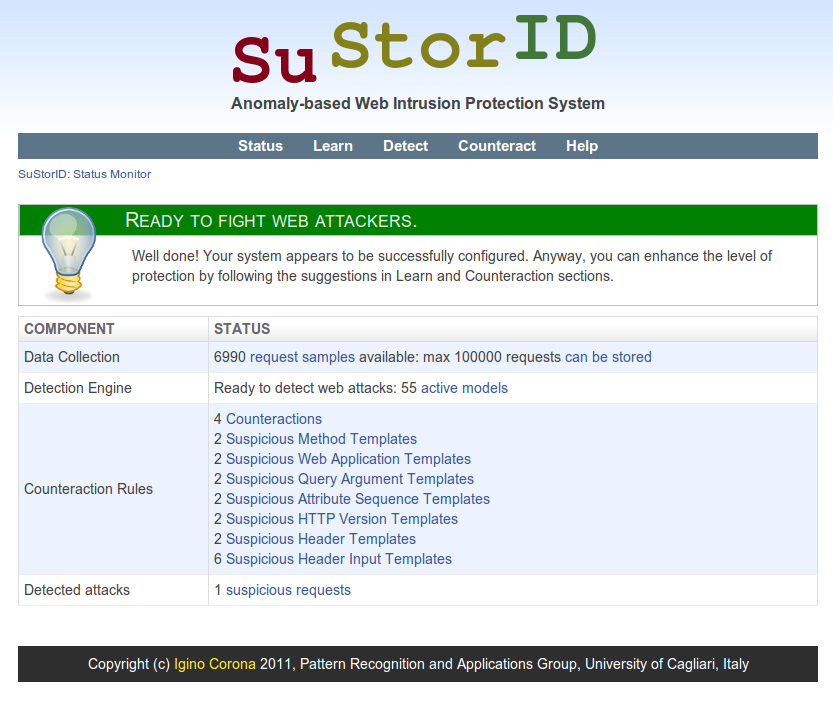View the 'active models' link
Image resolution: width=833 pixels, height=702 pixels.
[464, 388]
